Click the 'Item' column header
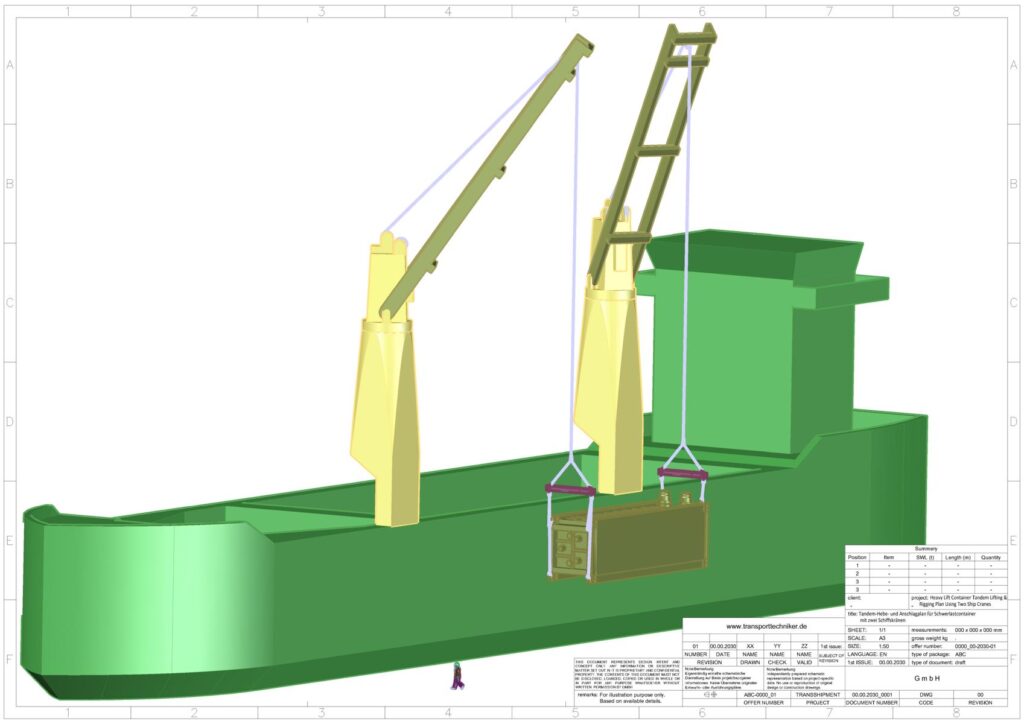 [889, 558]
